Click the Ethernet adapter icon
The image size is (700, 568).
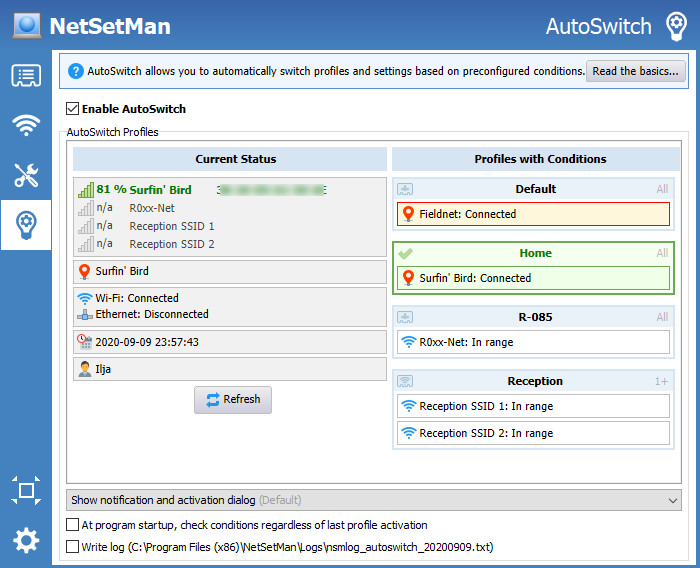(84, 314)
